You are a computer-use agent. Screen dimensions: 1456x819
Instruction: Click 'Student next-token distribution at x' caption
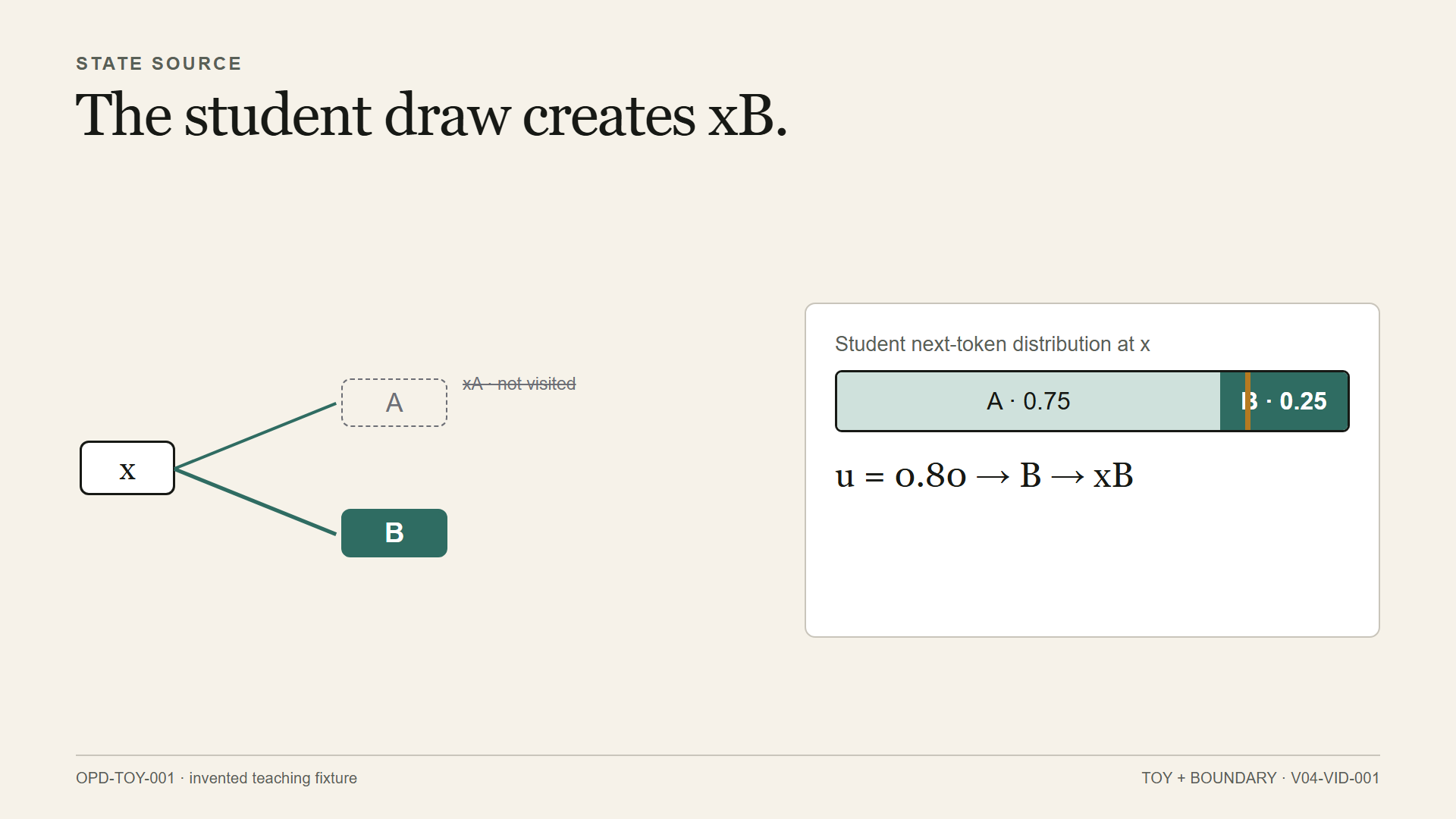(x=993, y=344)
